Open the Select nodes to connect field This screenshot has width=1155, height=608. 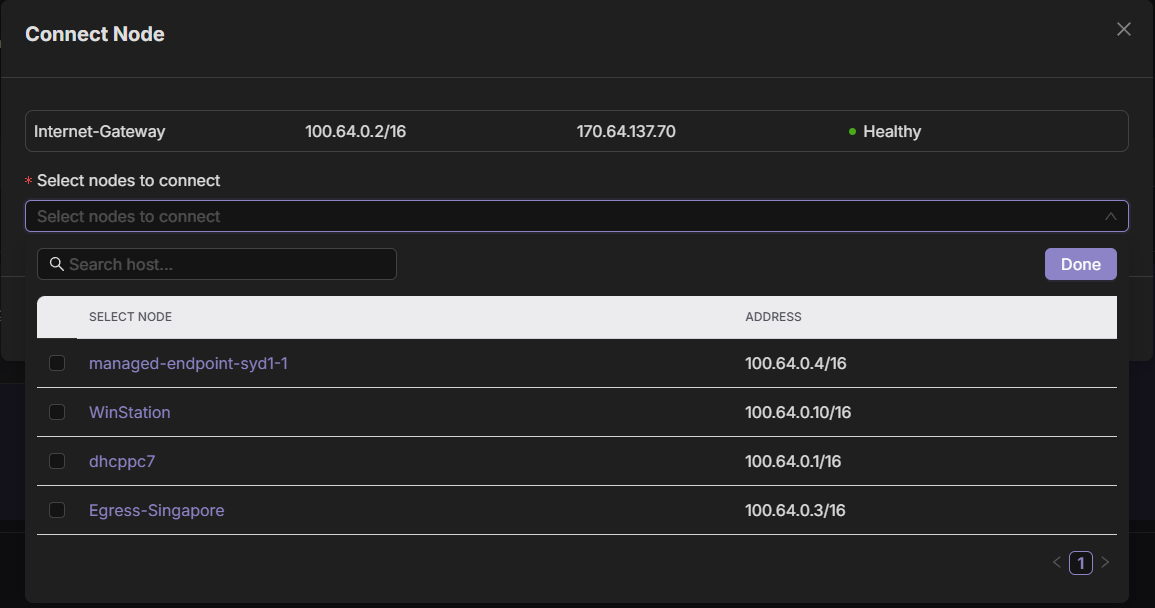(560, 216)
